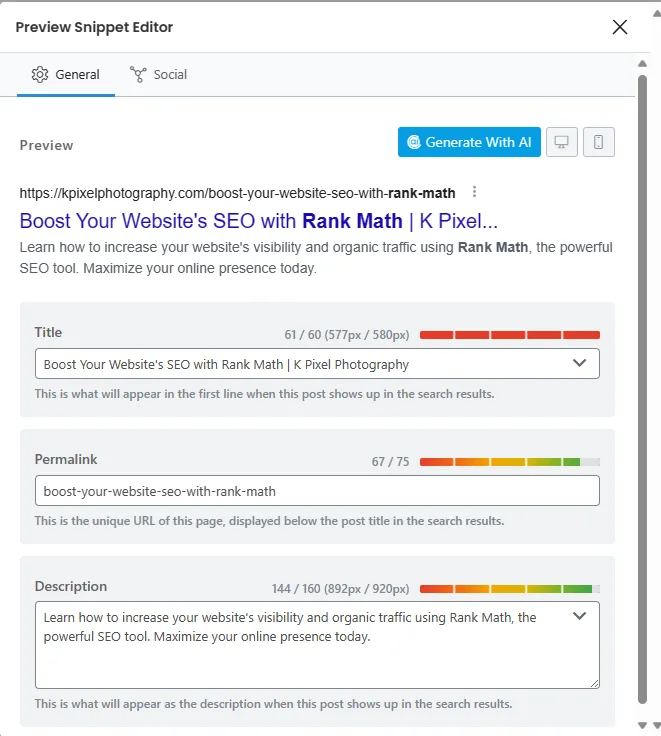
Task: Click the Permalink length indicator bar
Action: click(510, 462)
